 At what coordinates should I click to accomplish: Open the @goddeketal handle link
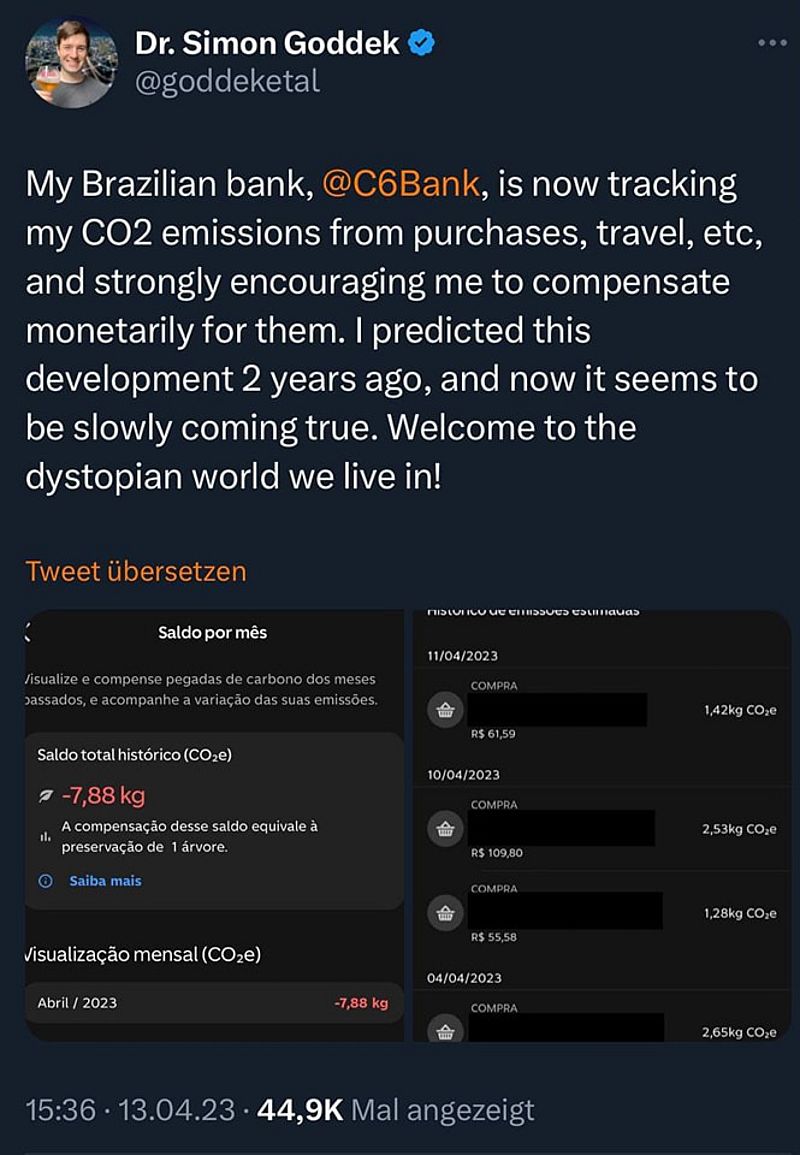click(x=228, y=81)
